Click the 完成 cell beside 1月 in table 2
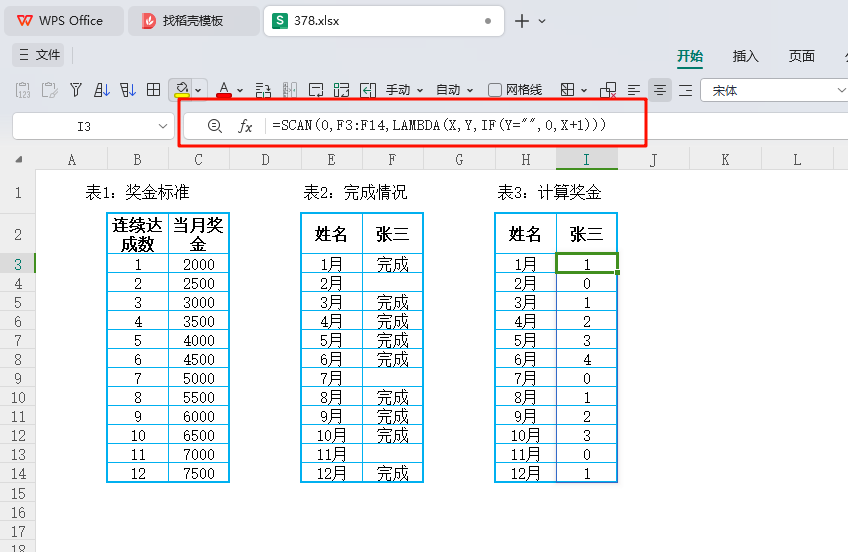The height and width of the screenshot is (552, 848). point(392,264)
